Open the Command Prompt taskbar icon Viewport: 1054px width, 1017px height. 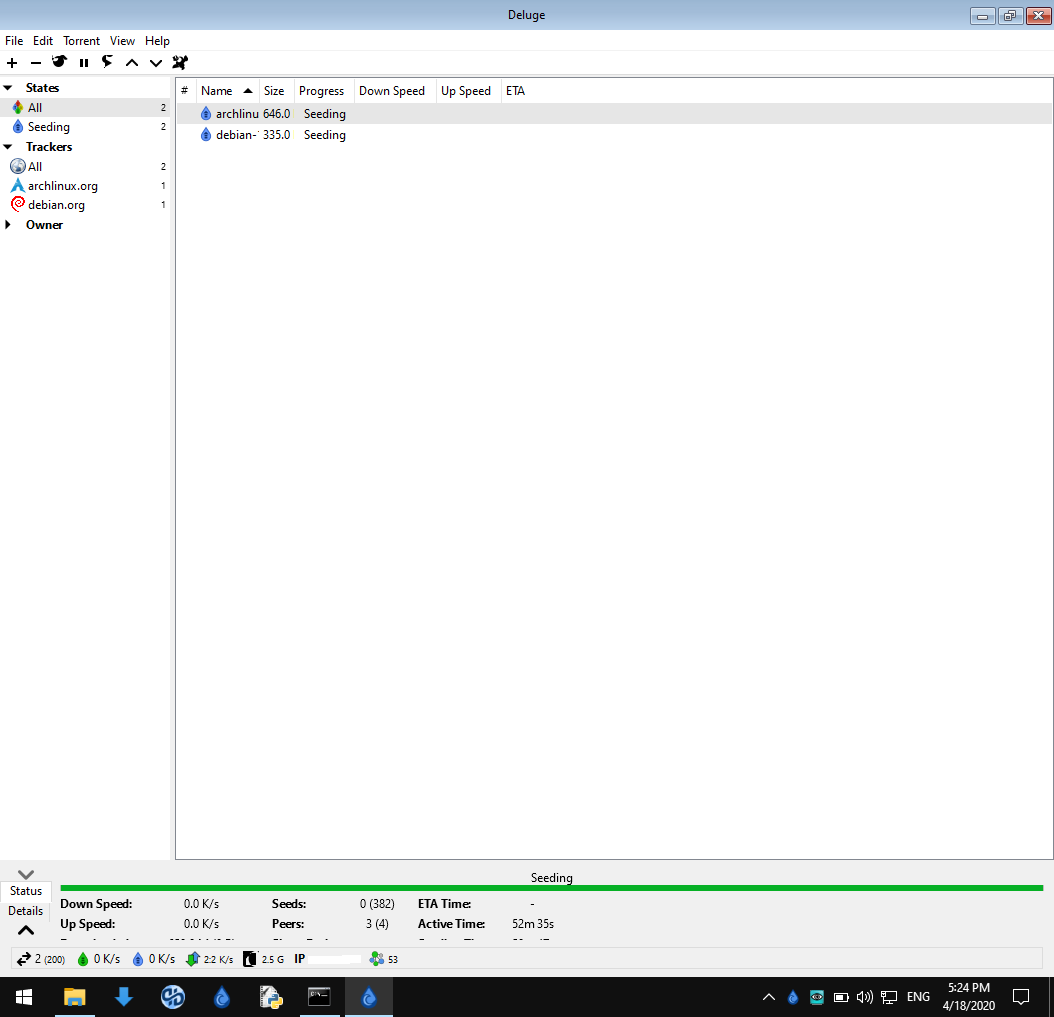[x=319, y=997]
